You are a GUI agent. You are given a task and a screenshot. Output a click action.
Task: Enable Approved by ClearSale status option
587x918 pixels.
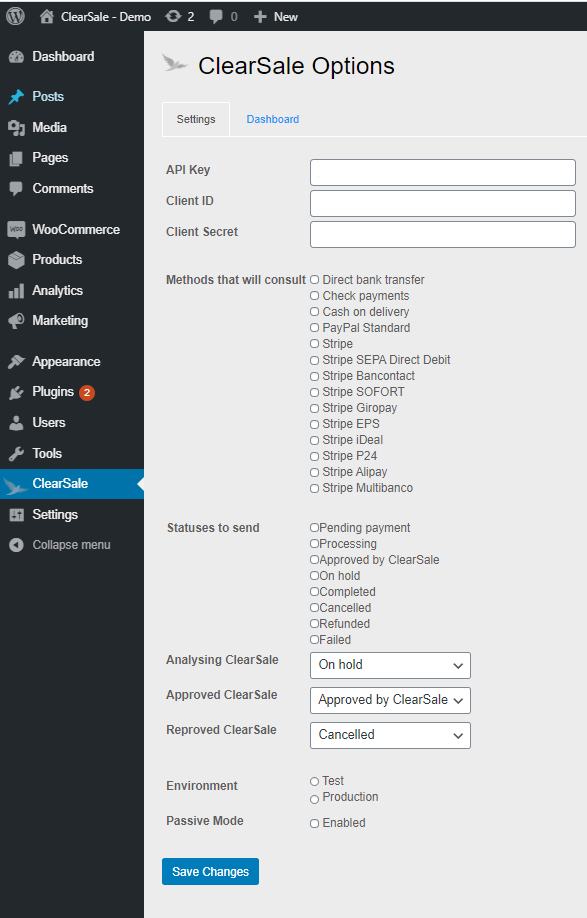point(314,560)
